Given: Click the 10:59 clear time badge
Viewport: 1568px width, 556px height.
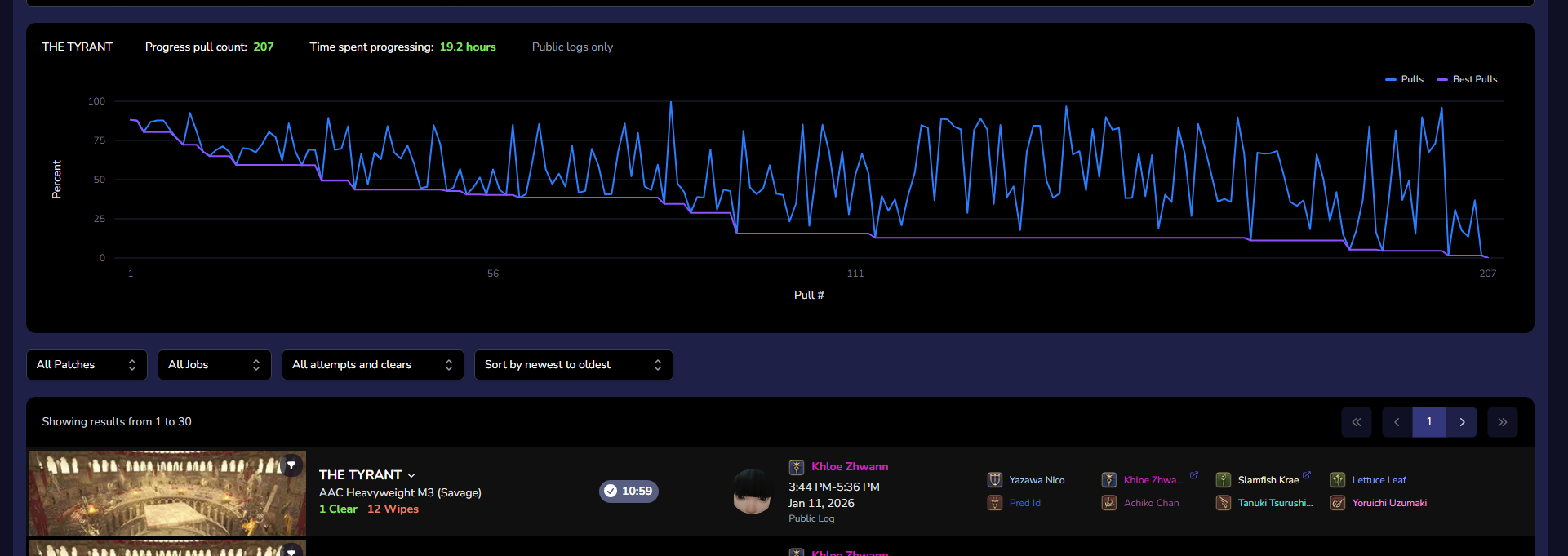Looking at the screenshot, I should pyautogui.click(x=629, y=492).
